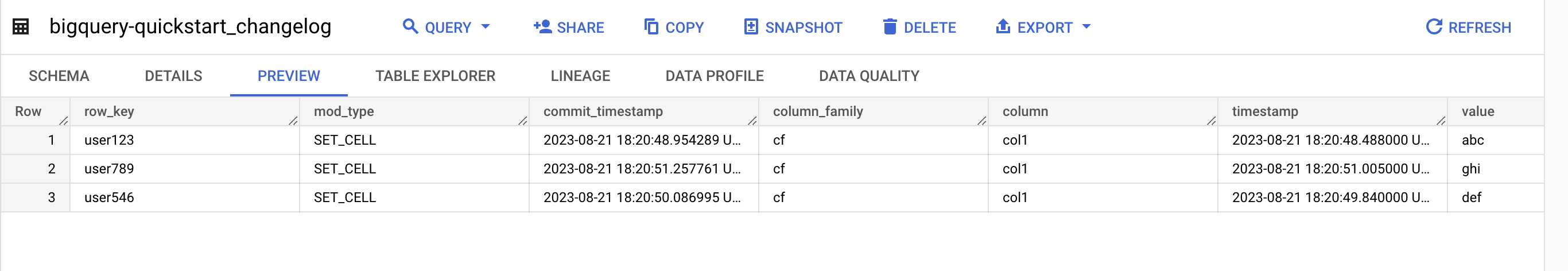The width and height of the screenshot is (1568, 271).
Task: Click the Copy table icon
Action: point(651,27)
